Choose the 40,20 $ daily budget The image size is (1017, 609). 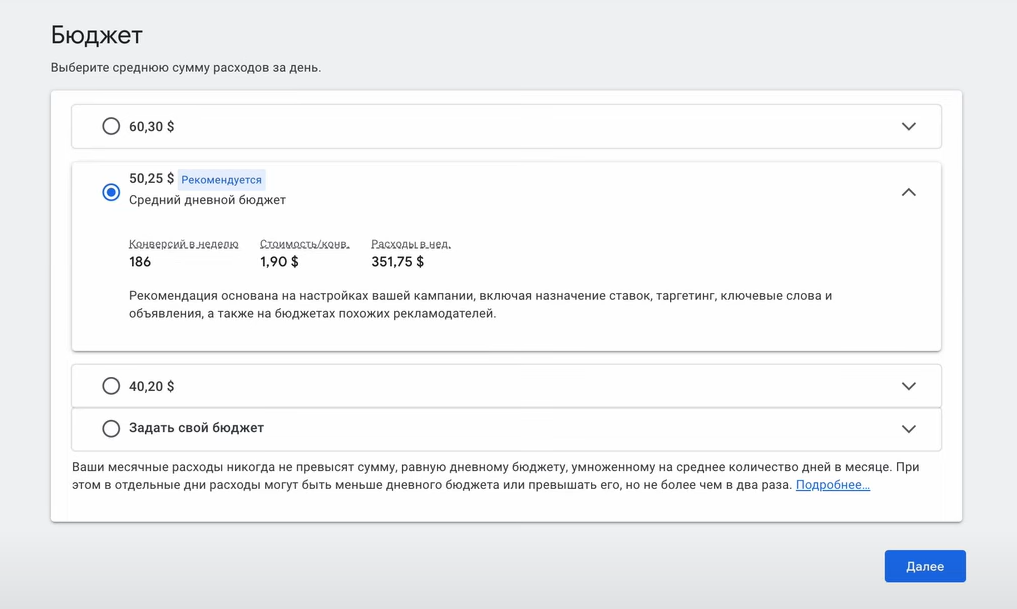click(110, 385)
